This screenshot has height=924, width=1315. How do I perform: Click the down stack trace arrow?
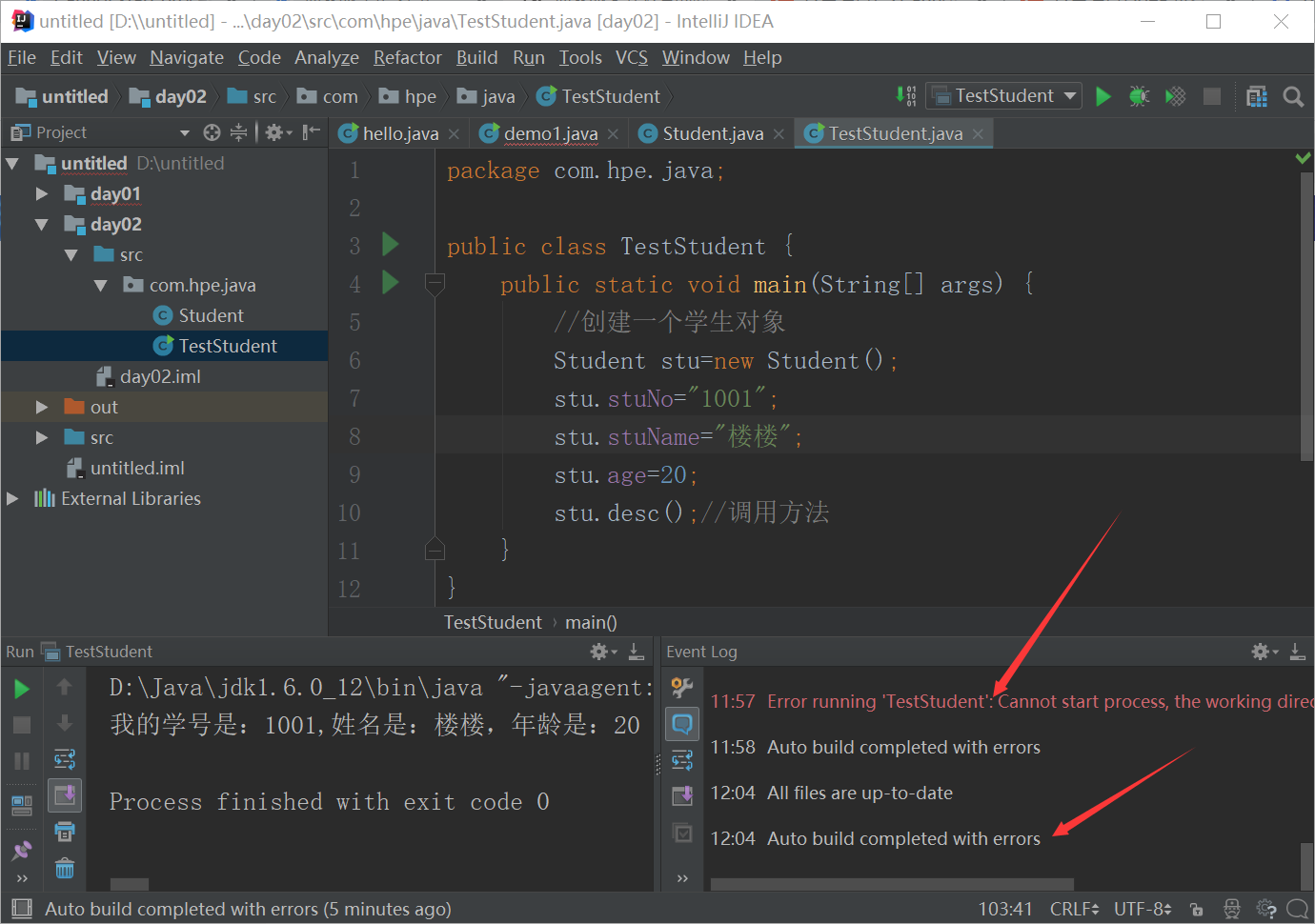coord(65,723)
